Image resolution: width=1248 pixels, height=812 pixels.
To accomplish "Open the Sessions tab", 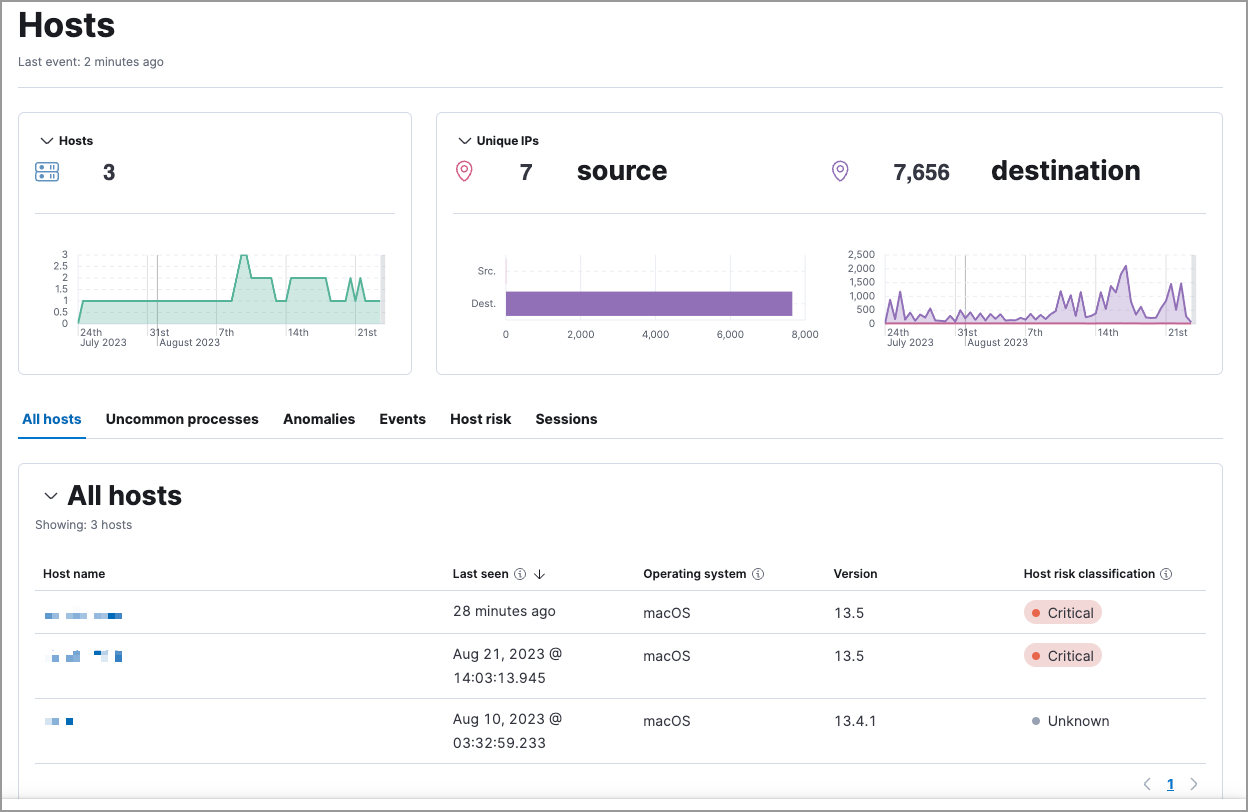I will click(x=566, y=419).
